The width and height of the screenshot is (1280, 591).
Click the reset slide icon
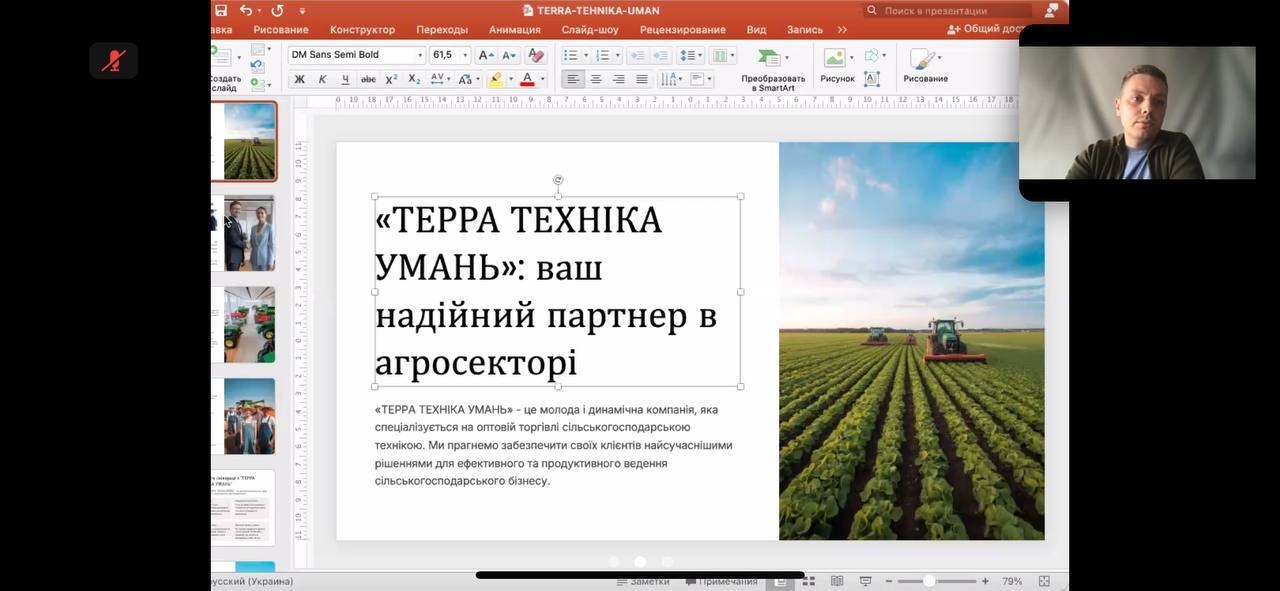(258, 66)
